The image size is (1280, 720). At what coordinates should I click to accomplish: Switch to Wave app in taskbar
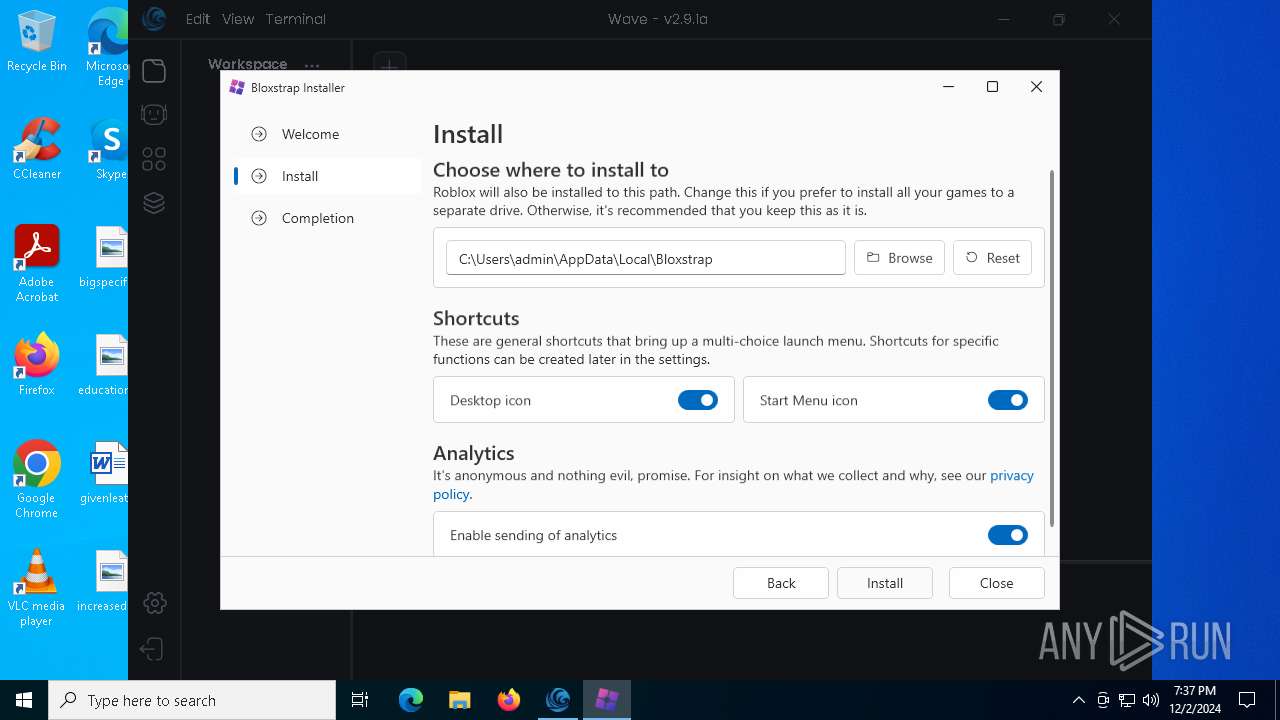558,700
